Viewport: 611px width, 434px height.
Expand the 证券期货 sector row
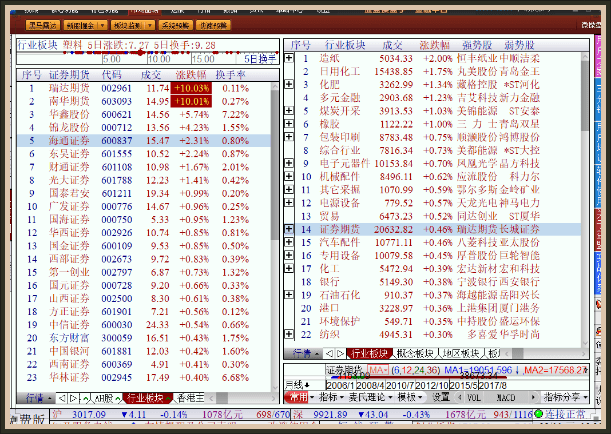coord(289,229)
